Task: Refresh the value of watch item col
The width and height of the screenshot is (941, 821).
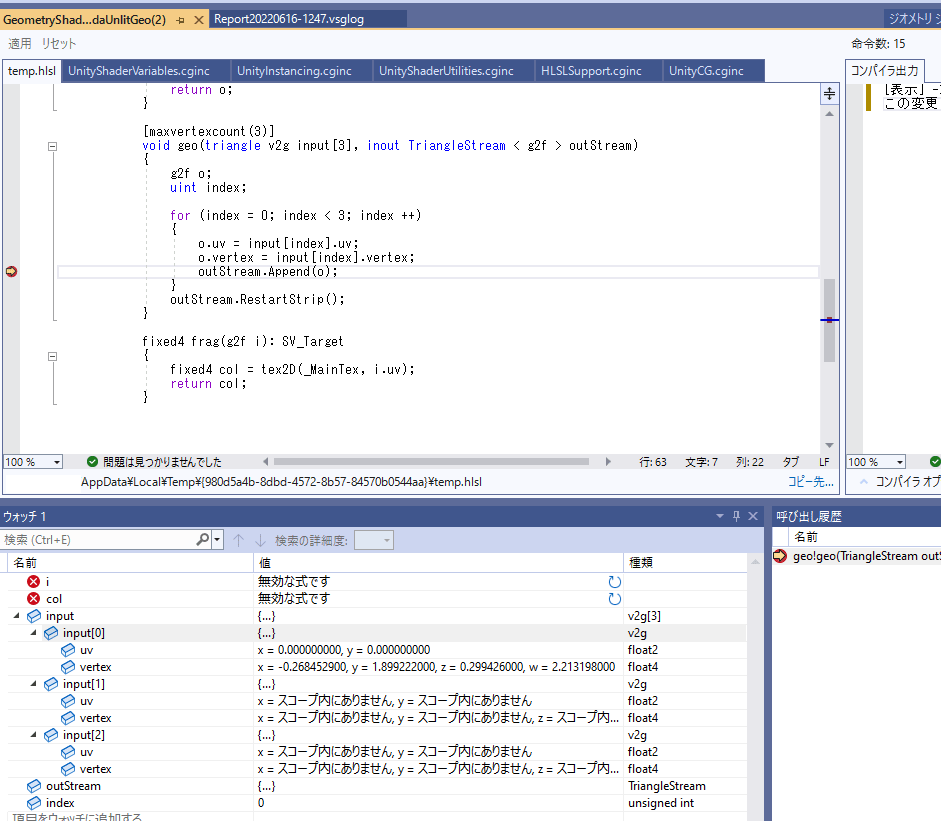Action: tap(615, 599)
